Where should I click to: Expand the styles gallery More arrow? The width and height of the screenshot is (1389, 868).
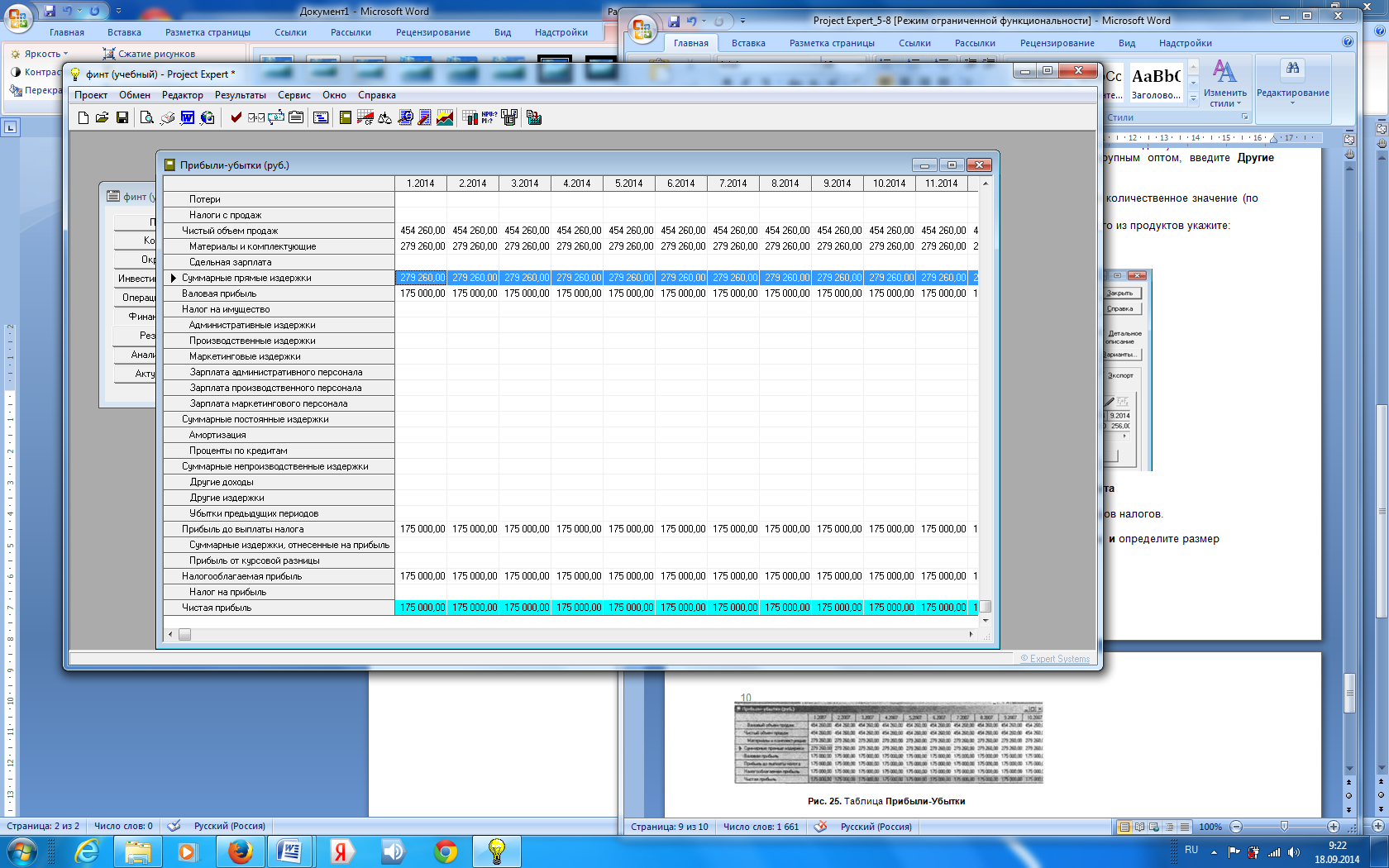click(x=1193, y=98)
